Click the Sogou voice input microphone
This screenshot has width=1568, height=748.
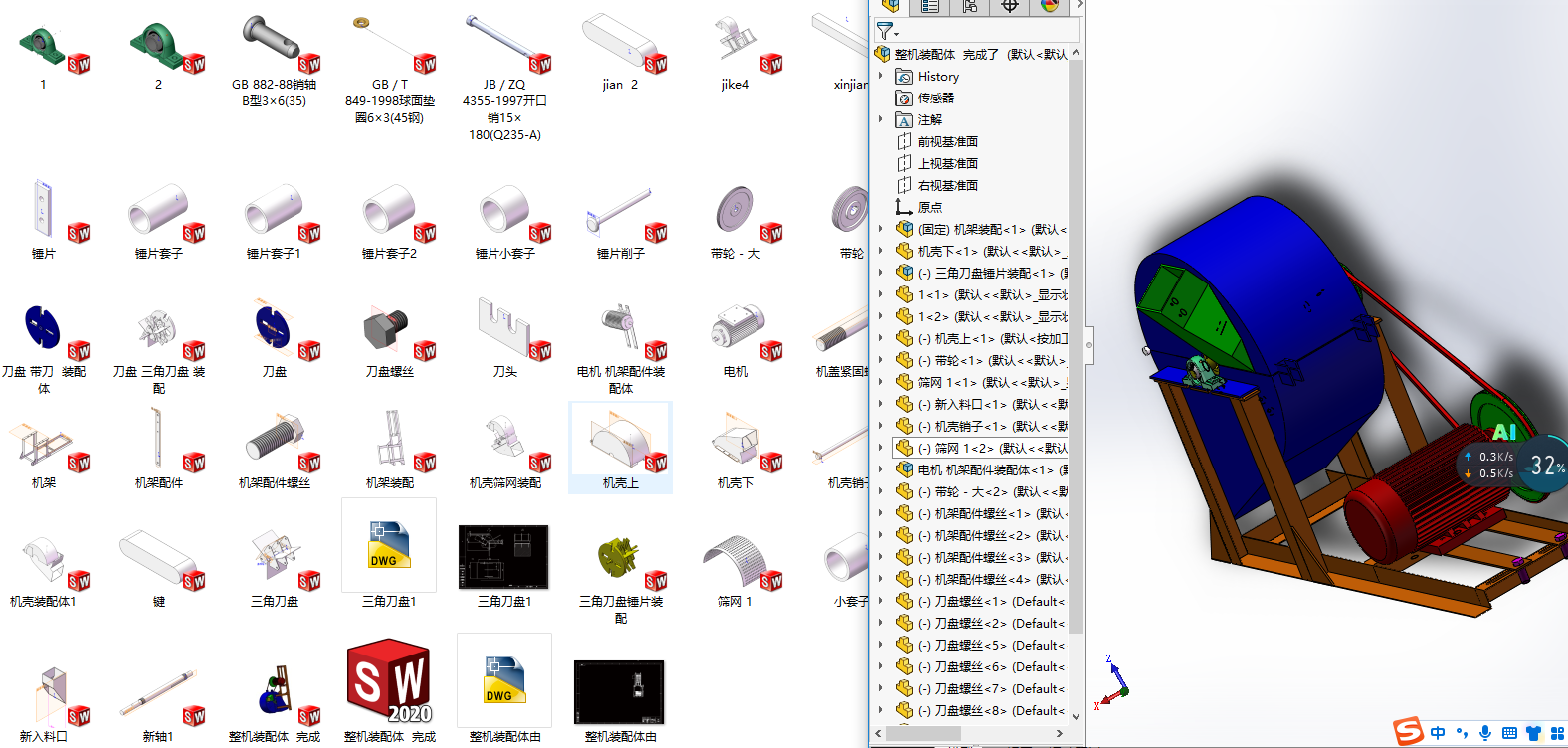[x=1485, y=733]
